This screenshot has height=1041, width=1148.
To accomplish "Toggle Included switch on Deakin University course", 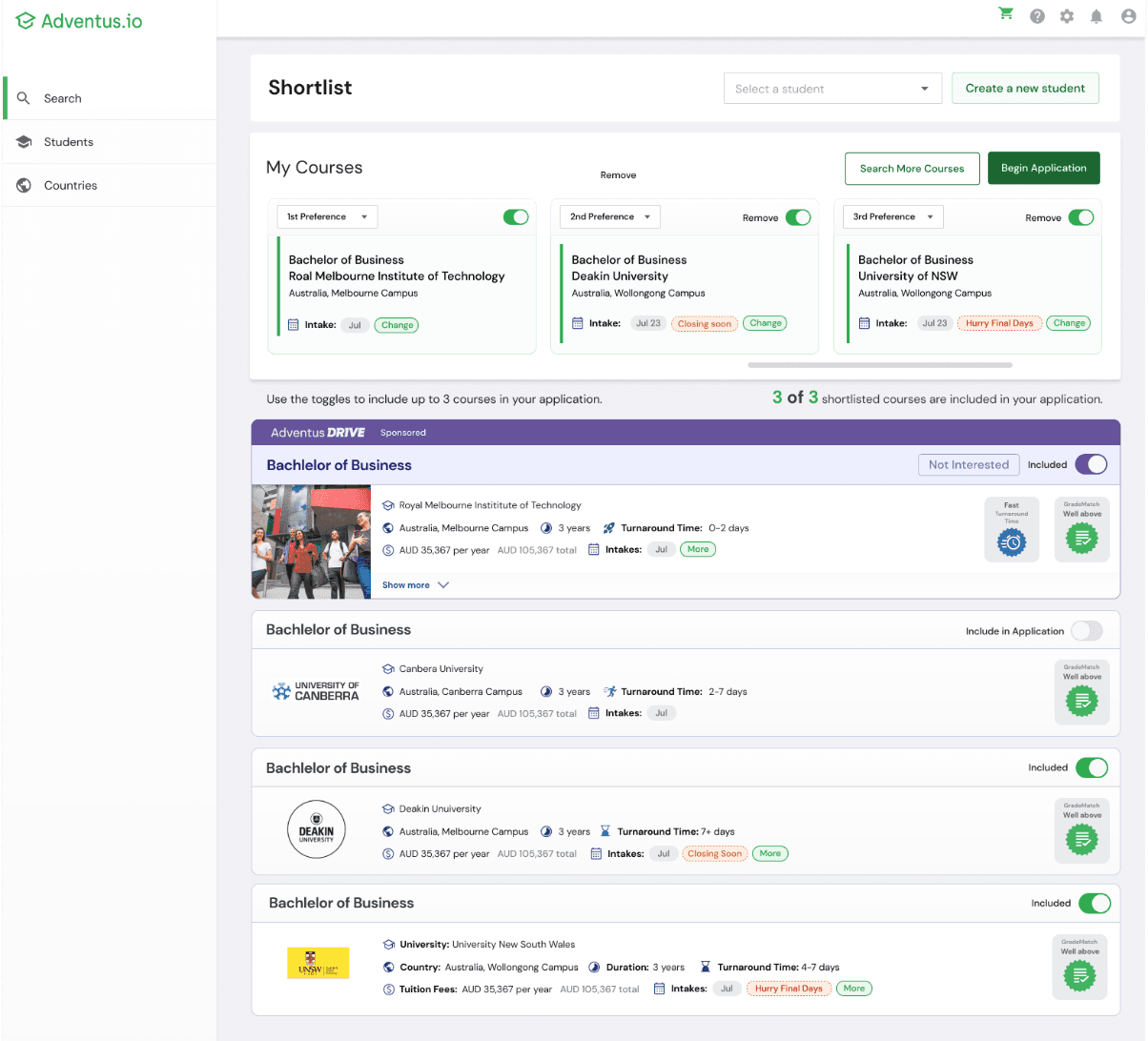I will coord(1092,767).
